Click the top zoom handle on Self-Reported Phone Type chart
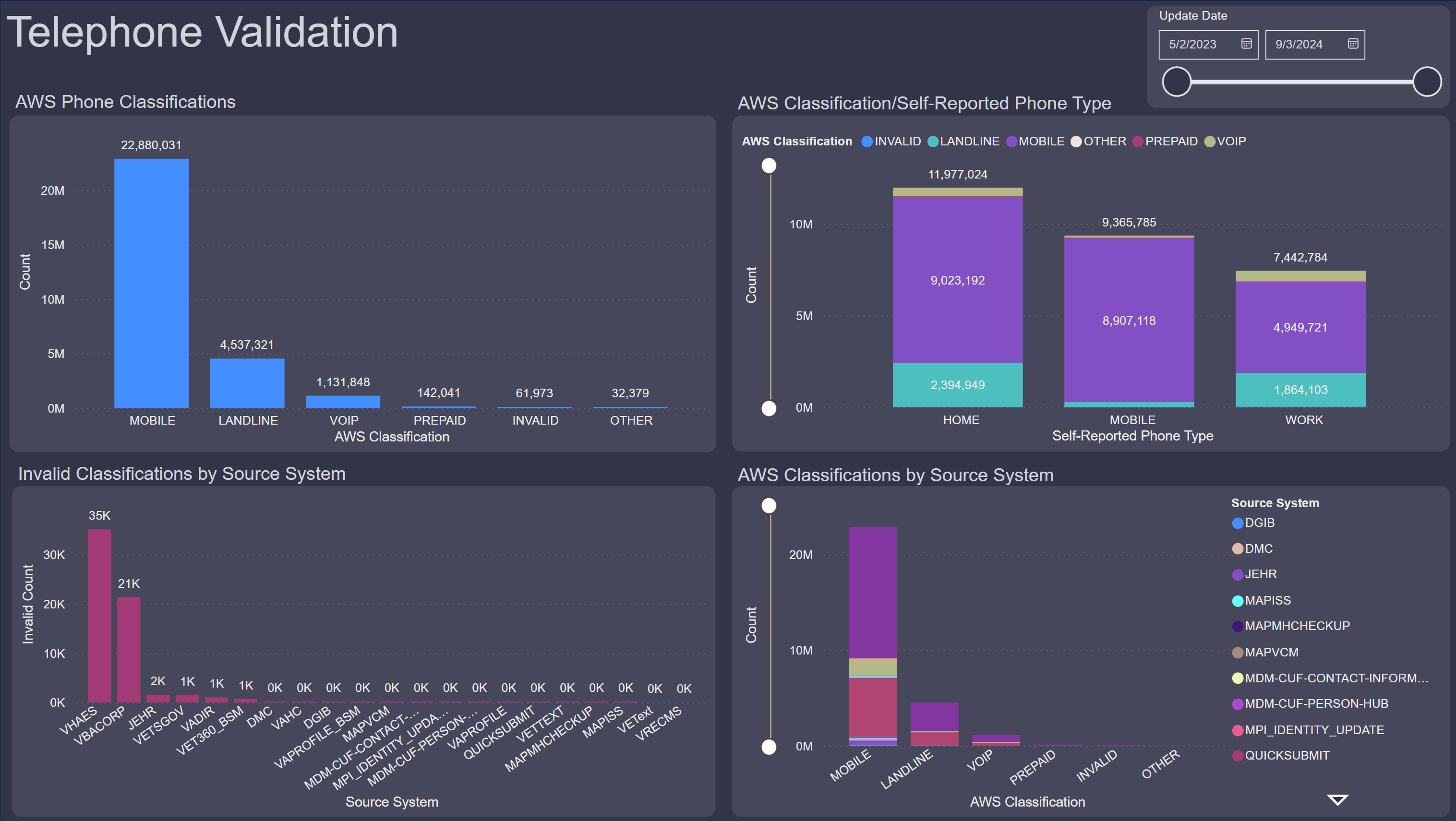The image size is (1456, 821). pos(769,166)
